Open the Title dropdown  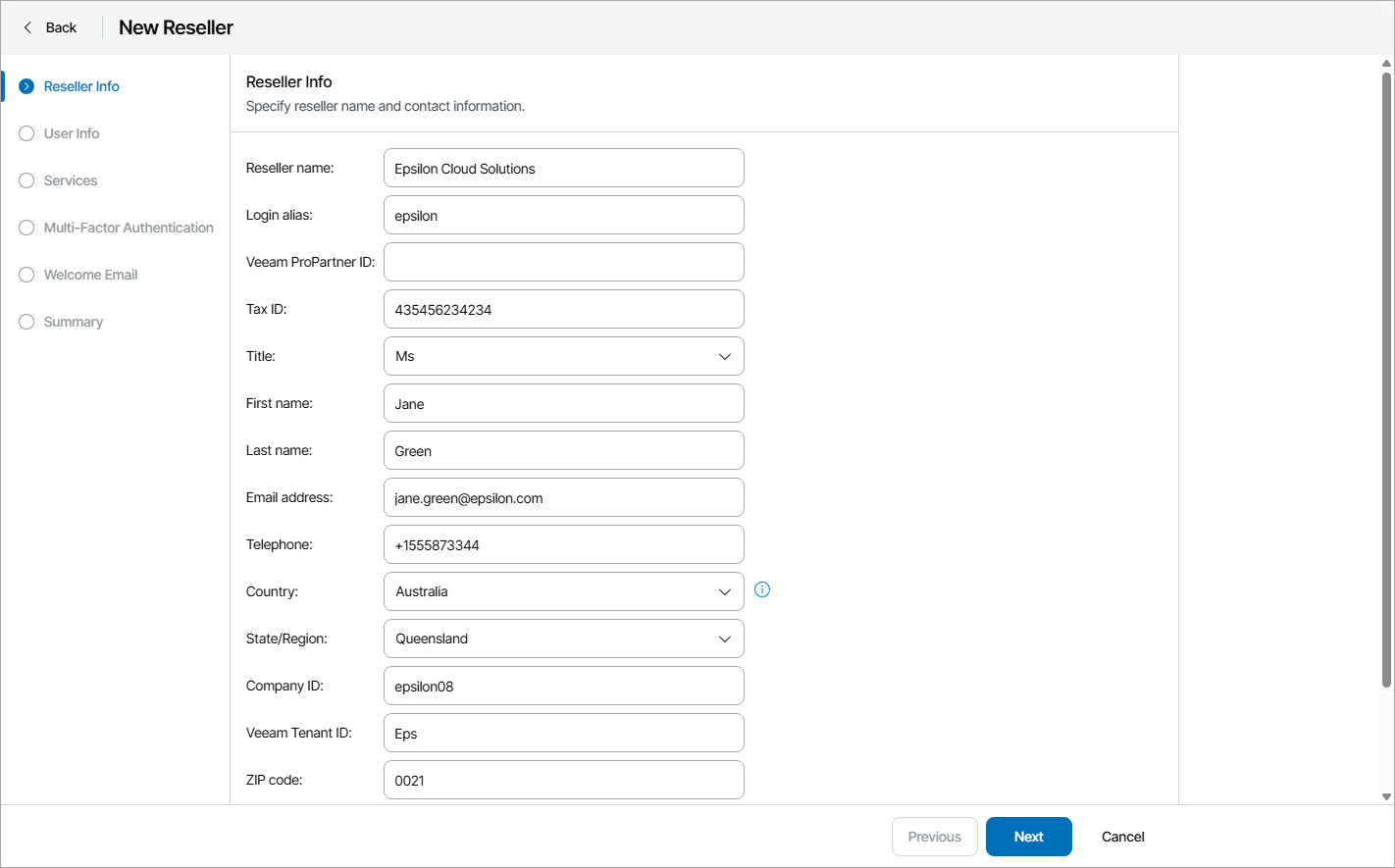[x=724, y=356]
